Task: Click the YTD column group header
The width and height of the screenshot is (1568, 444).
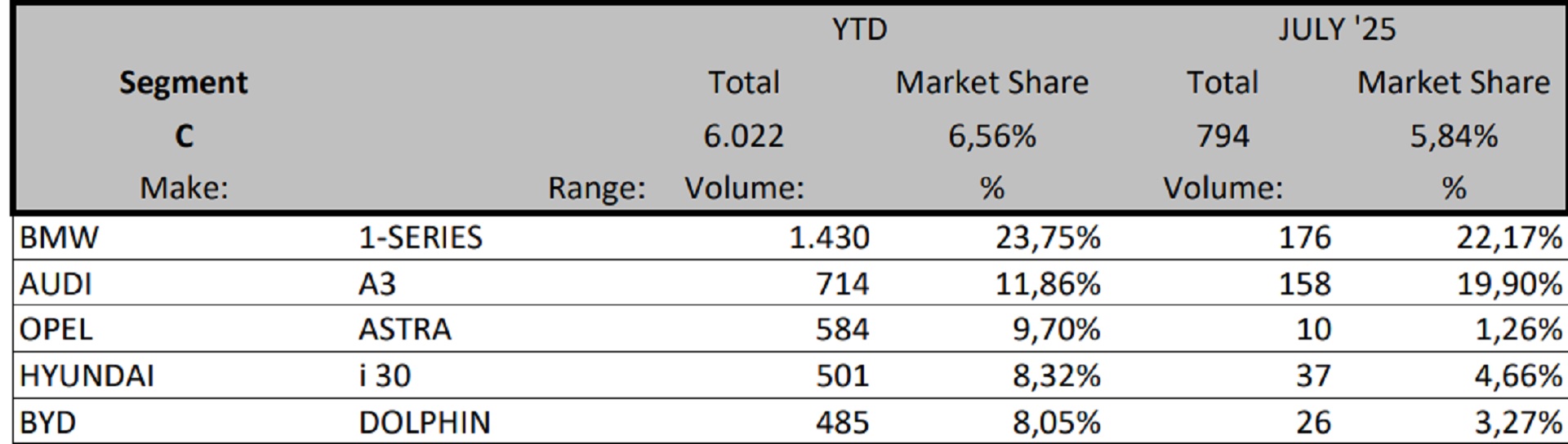Action: tap(859, 30)
